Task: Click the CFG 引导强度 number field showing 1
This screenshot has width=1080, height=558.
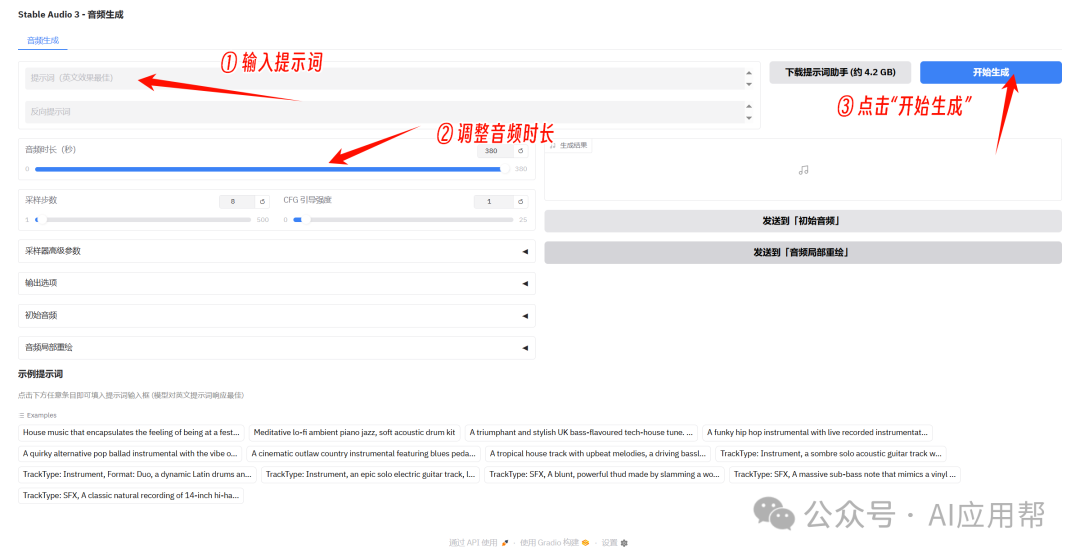Action: (493, 202)
